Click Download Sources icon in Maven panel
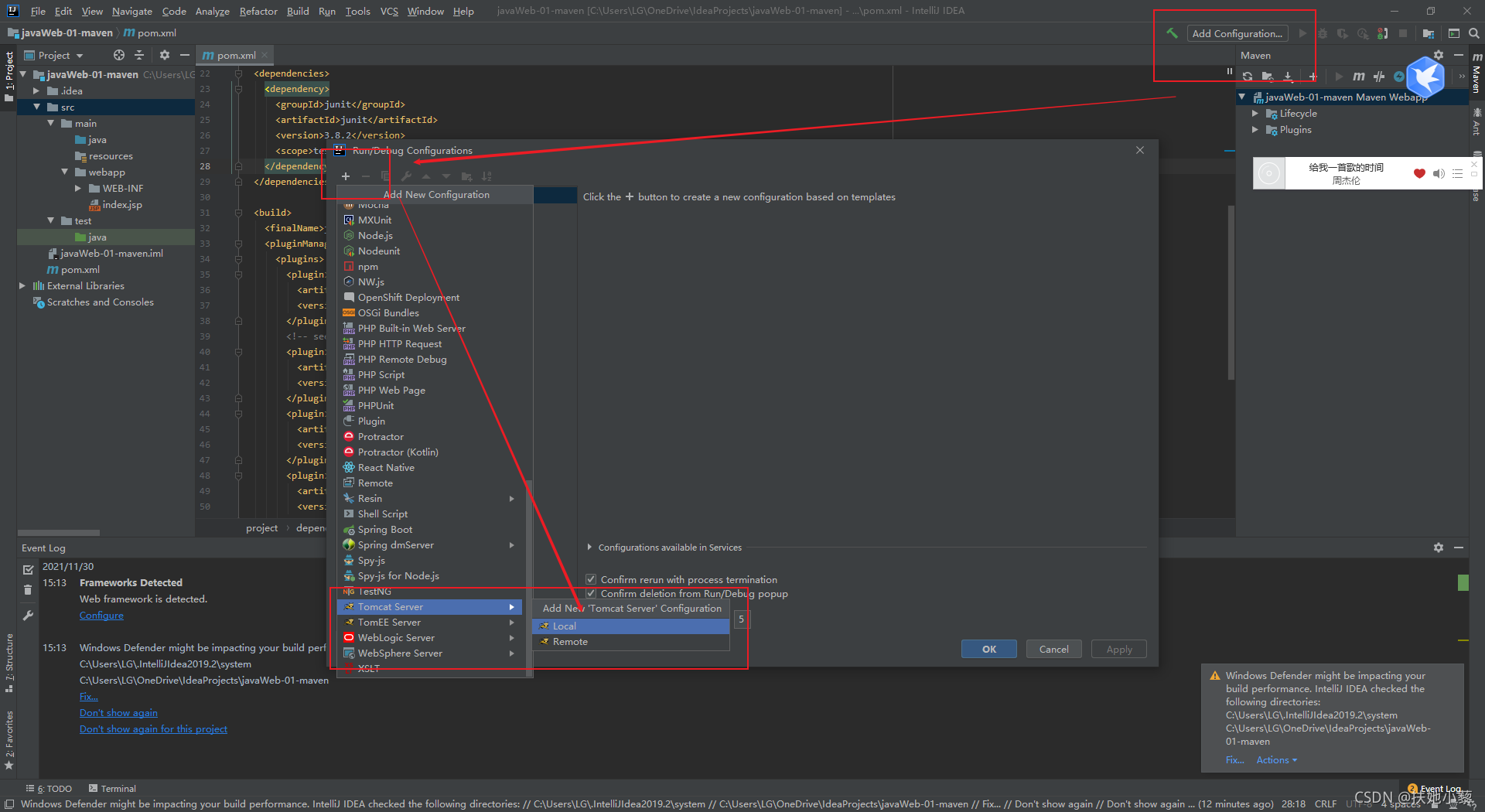Viewport: 1485px width, 812px height. (x=1288, y=77)
